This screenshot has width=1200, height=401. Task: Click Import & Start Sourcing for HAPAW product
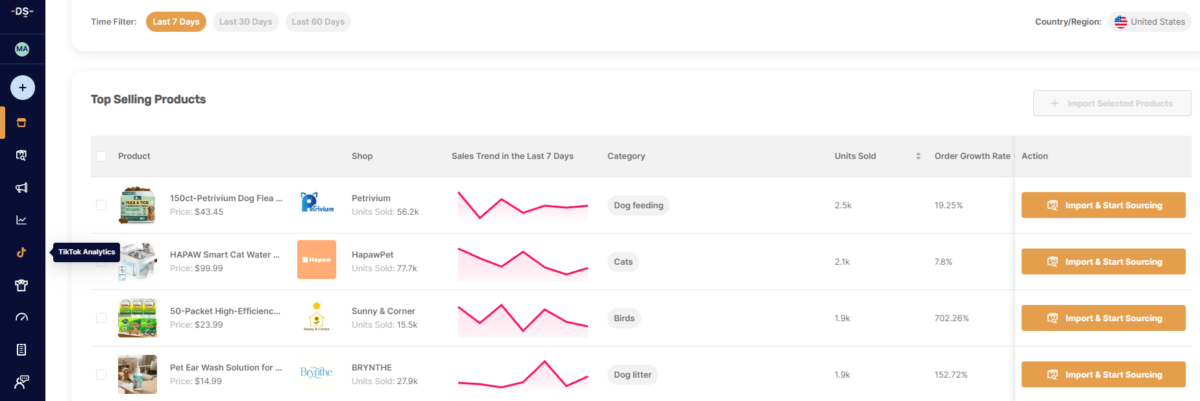click(1106, 262)
